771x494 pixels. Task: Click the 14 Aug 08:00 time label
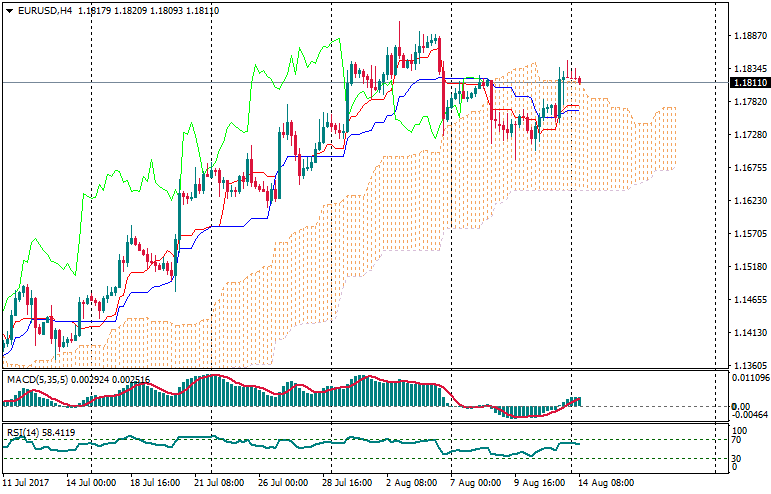604,482
